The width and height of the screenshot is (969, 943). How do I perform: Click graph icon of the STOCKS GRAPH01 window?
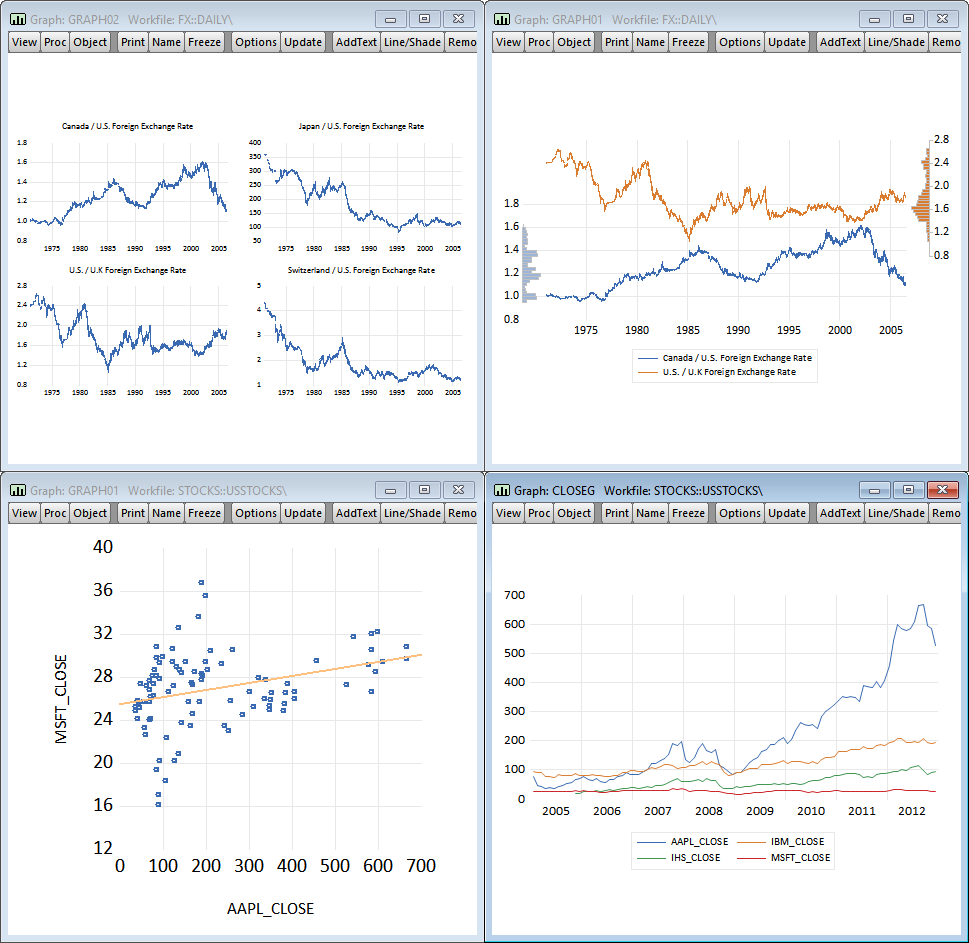[17, 490]
